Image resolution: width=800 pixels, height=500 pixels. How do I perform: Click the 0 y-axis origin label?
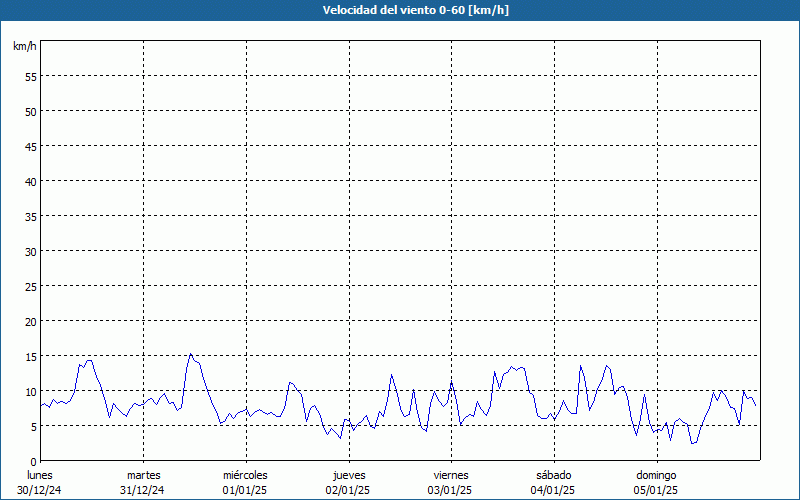pos(33,461)
